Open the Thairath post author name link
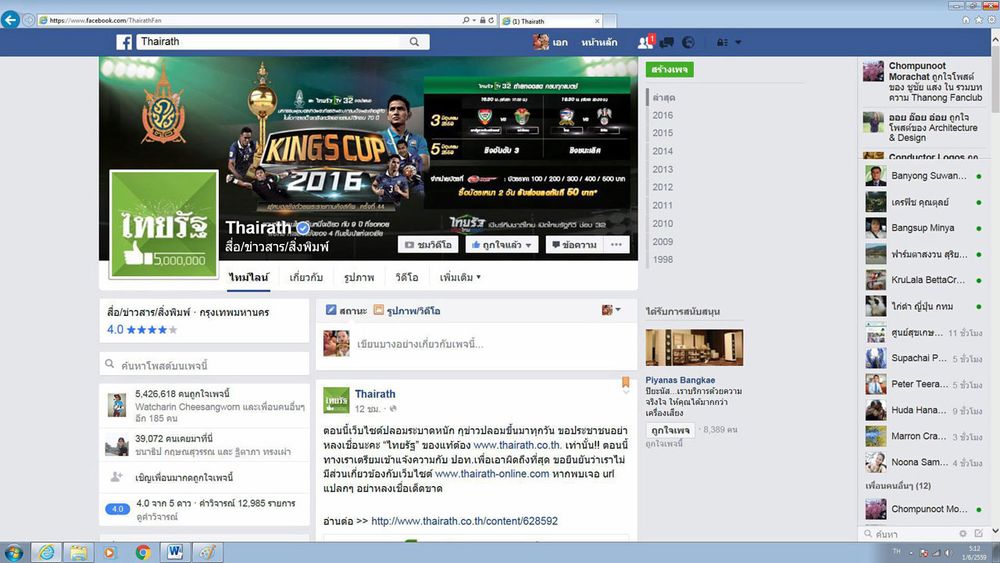1000x563 pixels. (375, 394)
